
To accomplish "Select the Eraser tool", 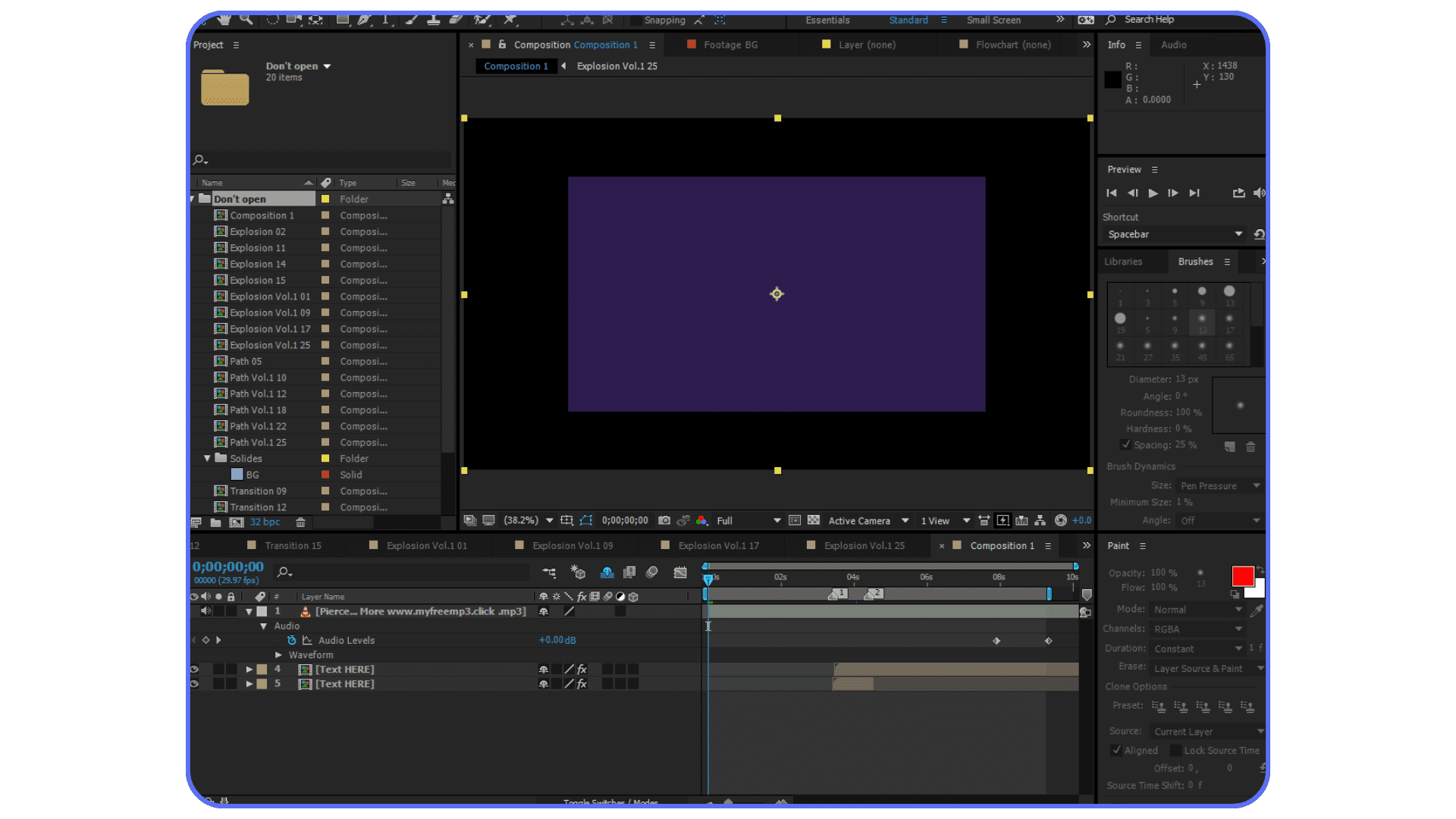I will 457,20.
